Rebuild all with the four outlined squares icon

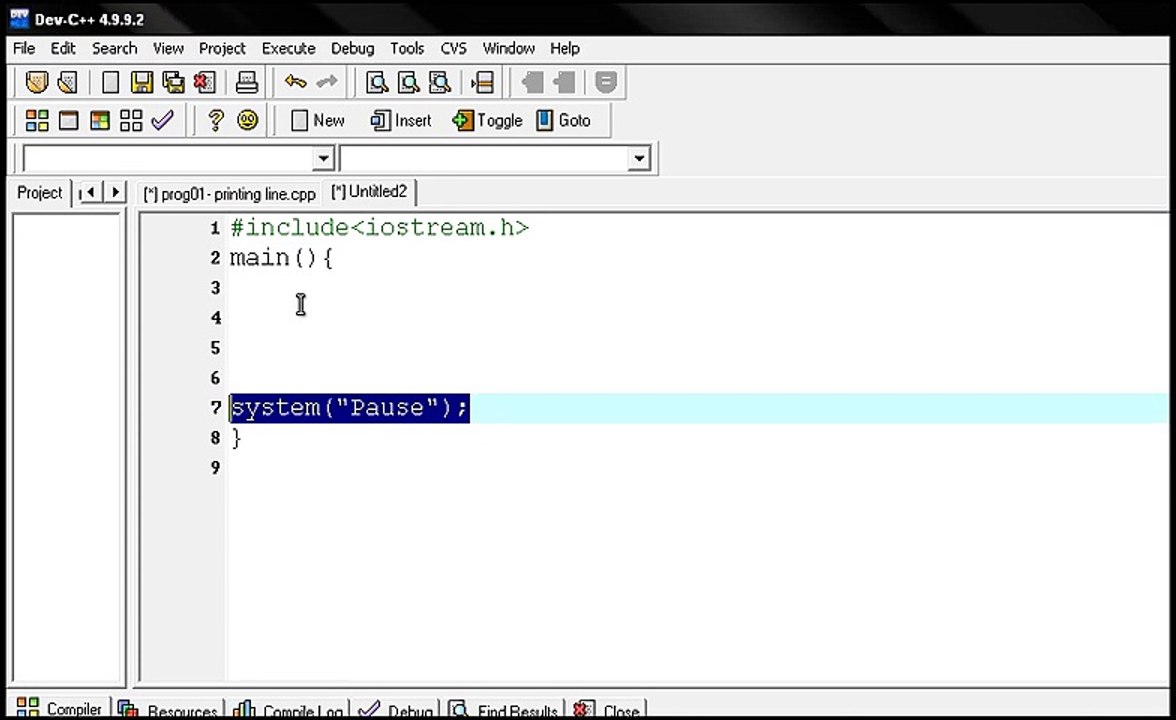131,120
